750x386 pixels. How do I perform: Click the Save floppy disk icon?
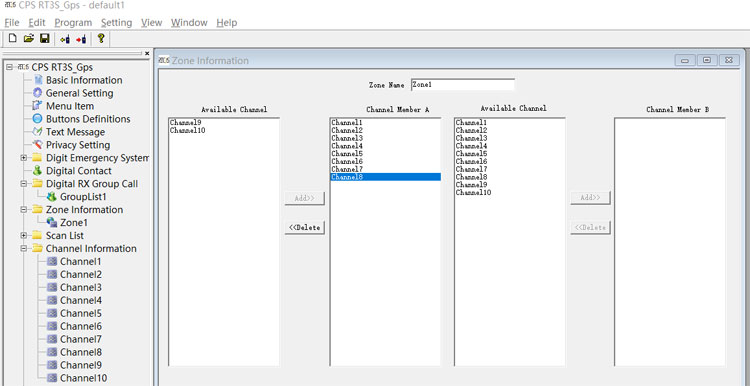pos(44,39)
